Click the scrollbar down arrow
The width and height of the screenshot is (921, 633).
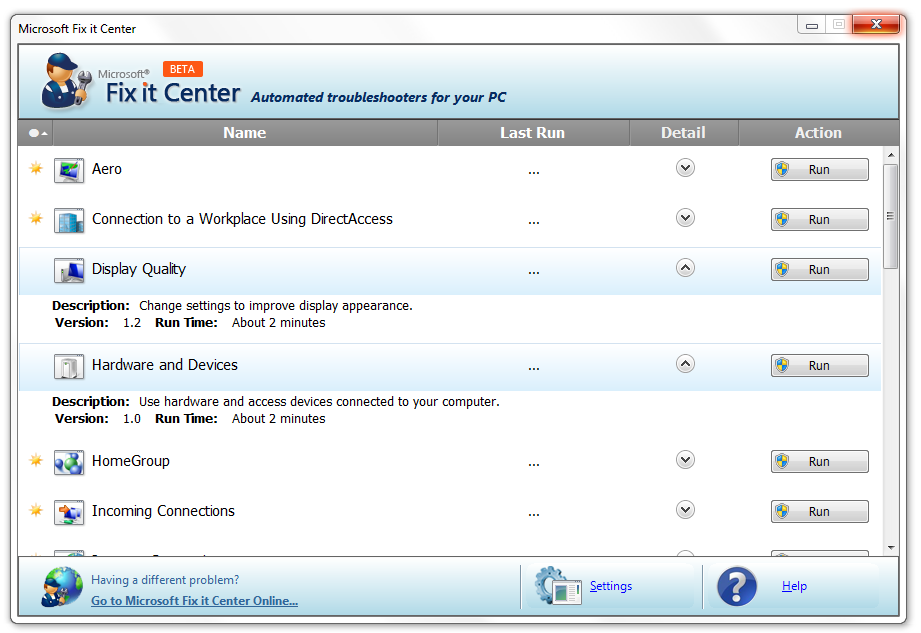coord(890,548)
